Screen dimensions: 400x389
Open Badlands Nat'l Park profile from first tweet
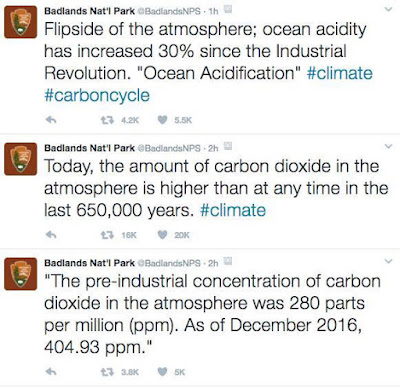[89, 11]
